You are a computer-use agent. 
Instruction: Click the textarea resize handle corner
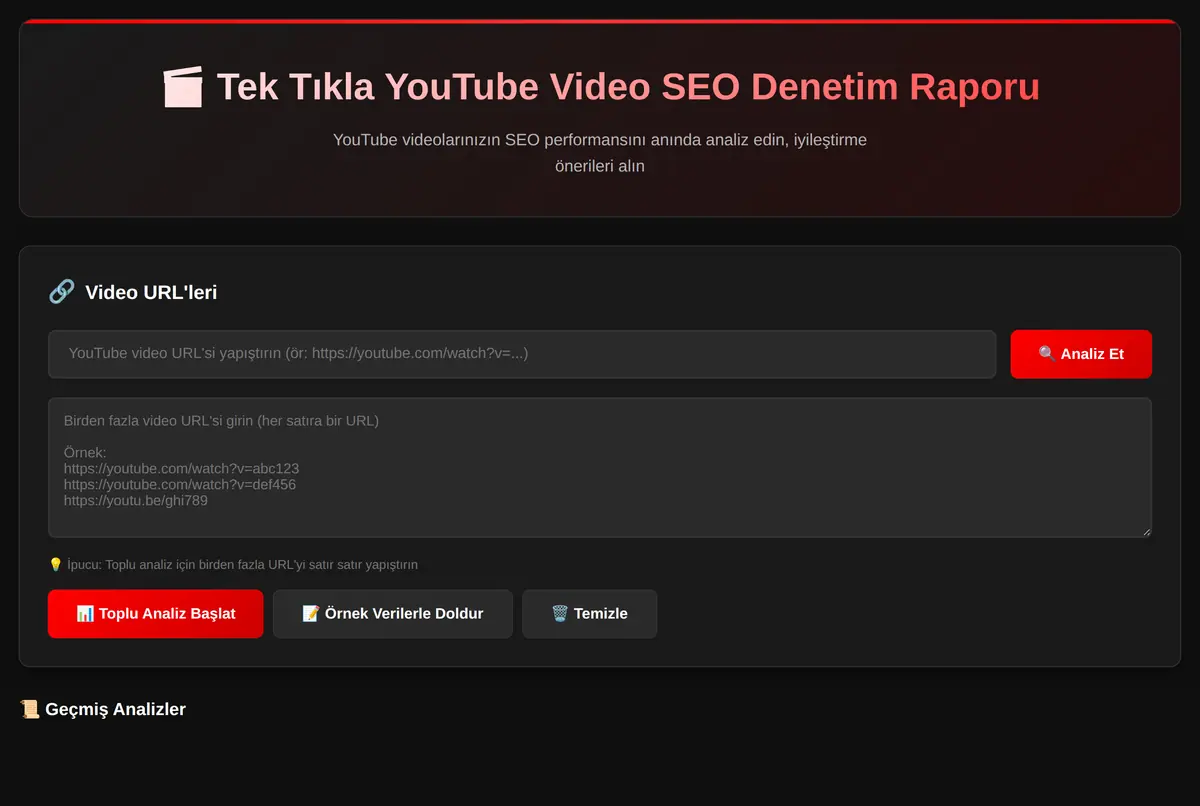pyautogui.click(x=1145, y=531)
